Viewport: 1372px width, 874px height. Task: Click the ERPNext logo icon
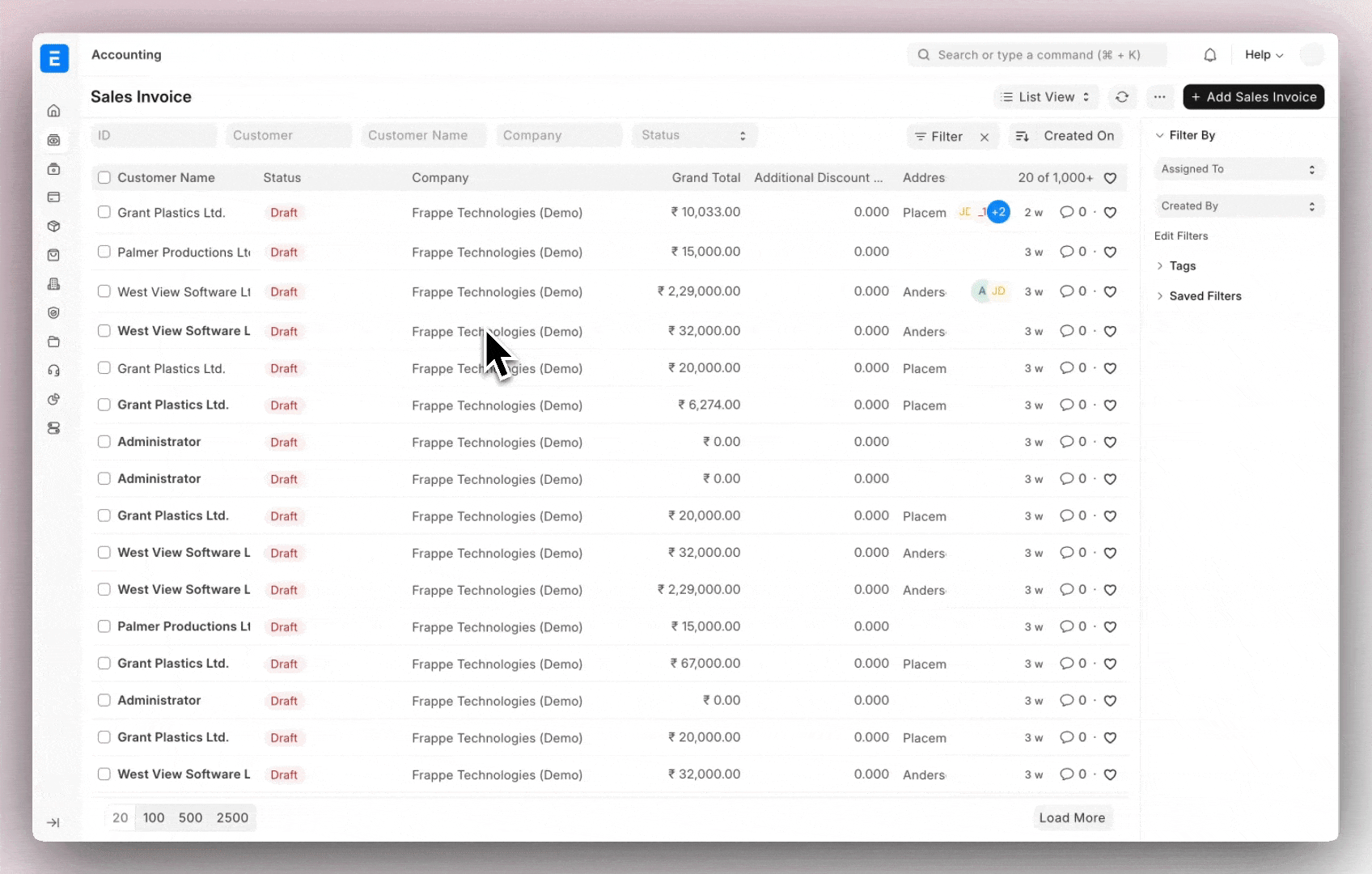pyautogui.click(x=54, y=58)
